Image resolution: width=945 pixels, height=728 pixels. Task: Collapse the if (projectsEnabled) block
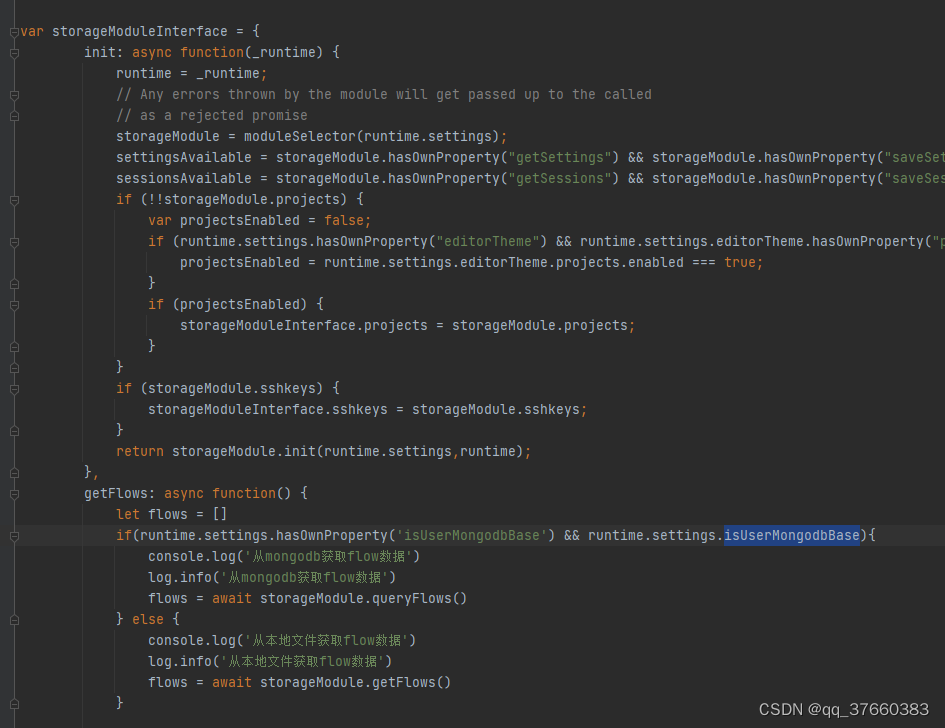pyautogui.click(x=12, y=303)
